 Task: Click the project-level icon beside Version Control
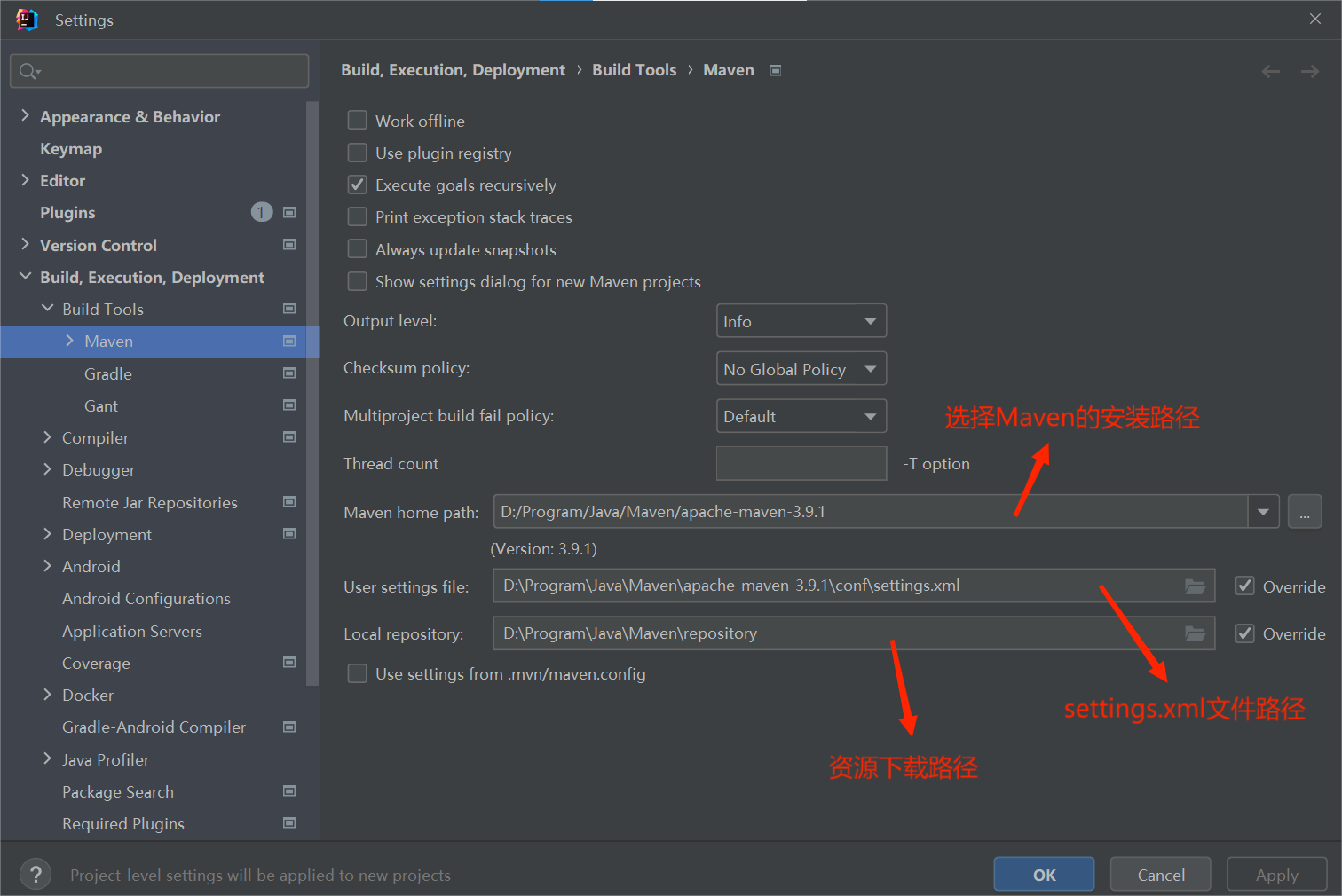coord(289,244)
